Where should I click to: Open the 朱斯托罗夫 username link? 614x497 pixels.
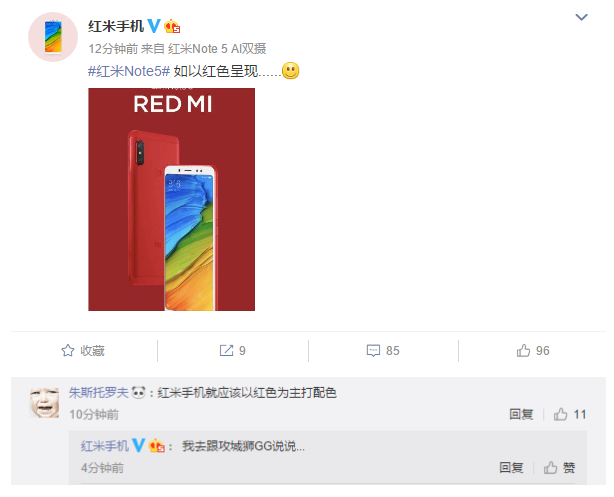point(99,392)
